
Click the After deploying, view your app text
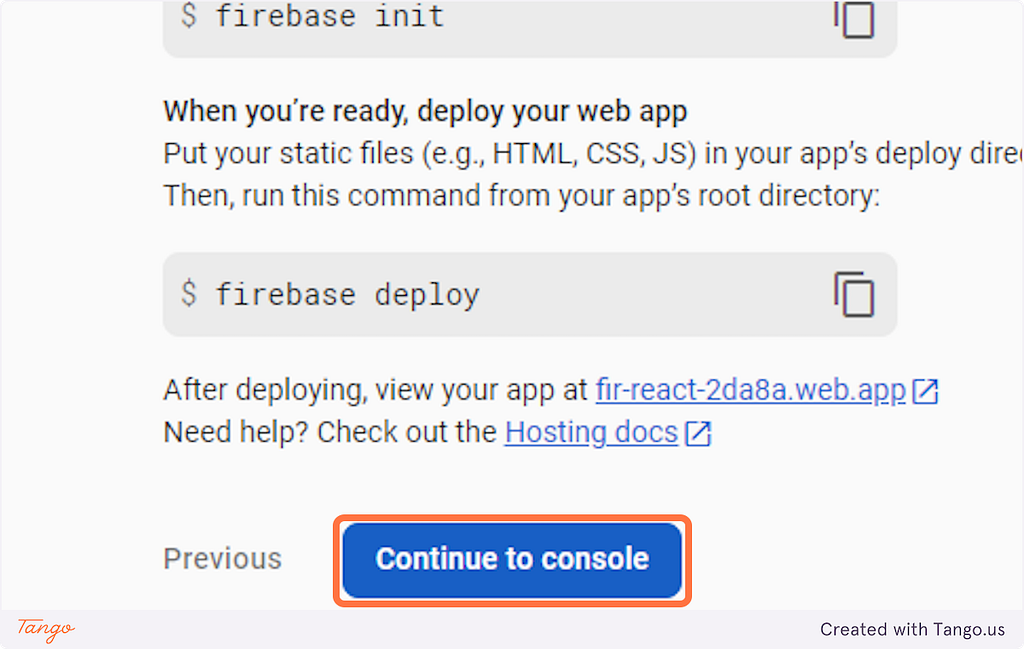click(376, 390)
